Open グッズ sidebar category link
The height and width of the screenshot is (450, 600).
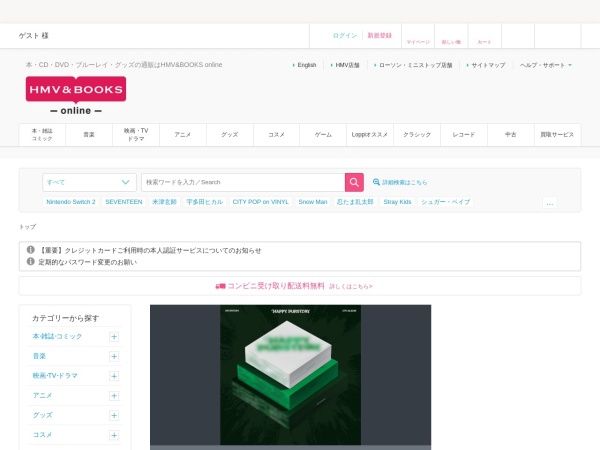42,415
